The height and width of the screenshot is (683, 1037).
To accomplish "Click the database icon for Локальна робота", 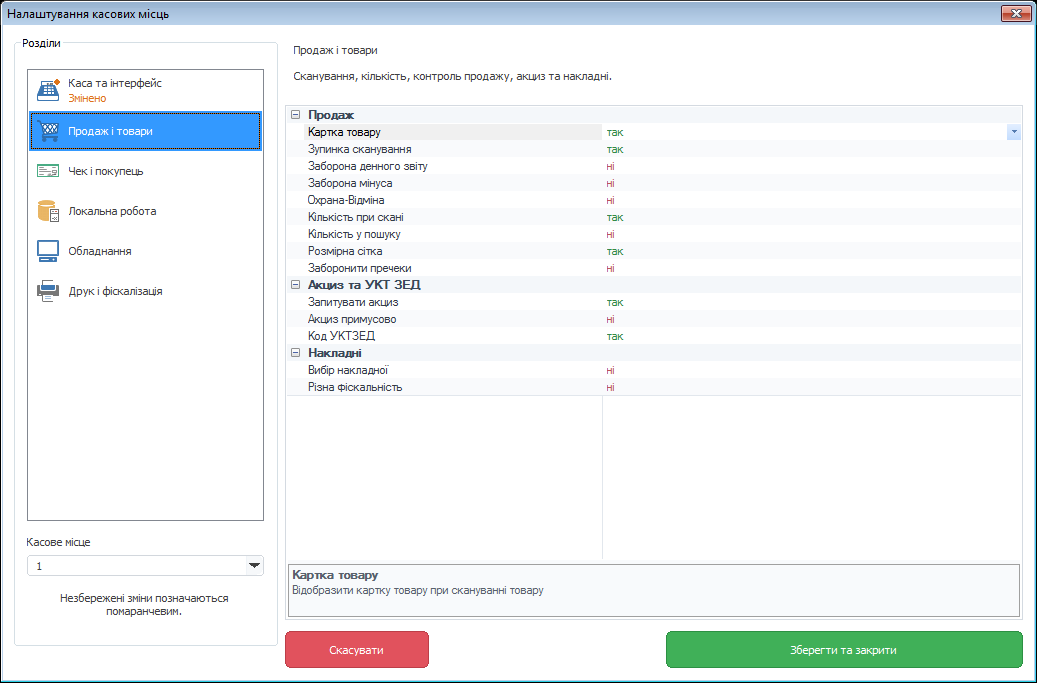I will [48, 211].
